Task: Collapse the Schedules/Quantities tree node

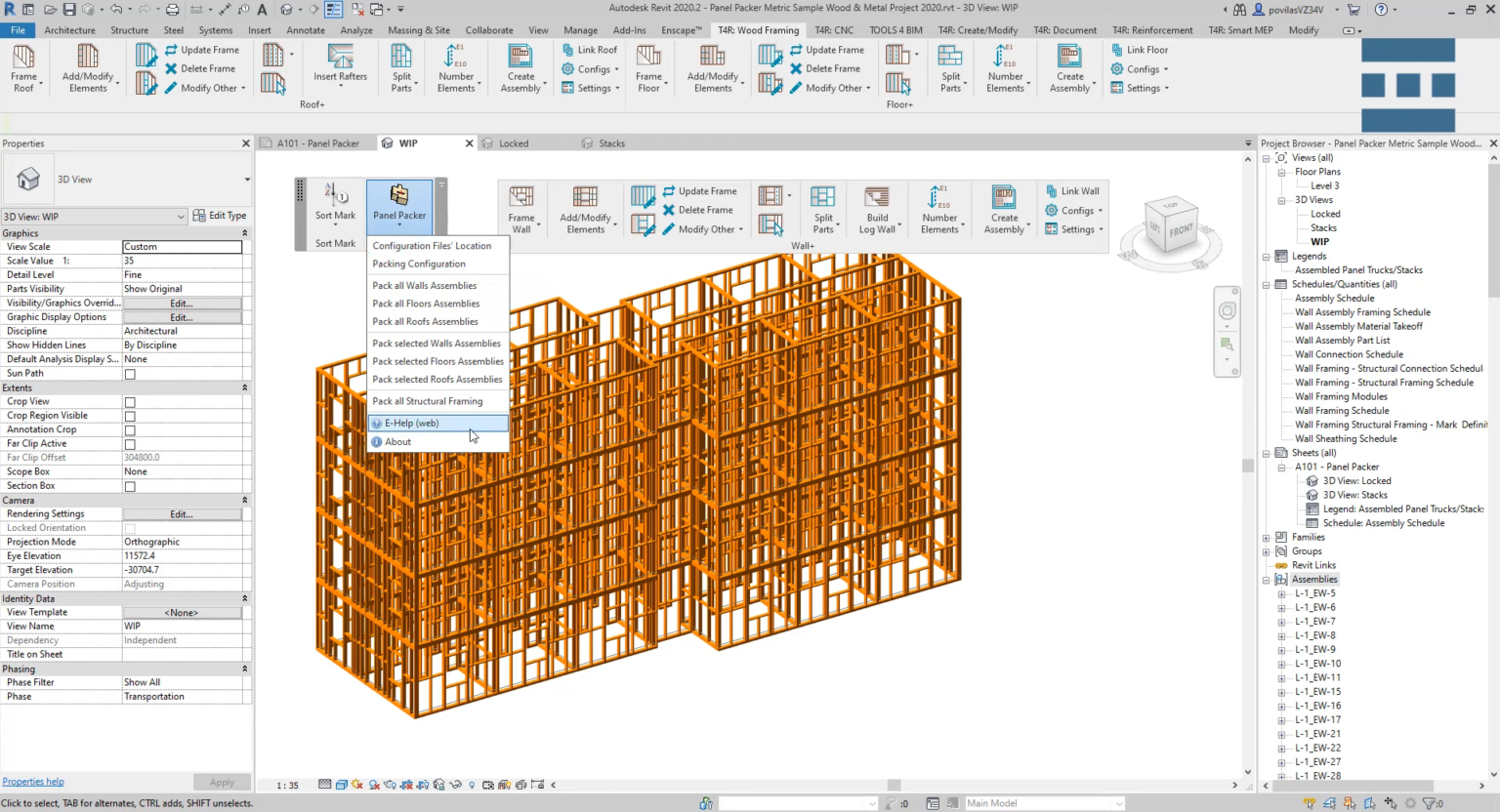Action: 1267,285
